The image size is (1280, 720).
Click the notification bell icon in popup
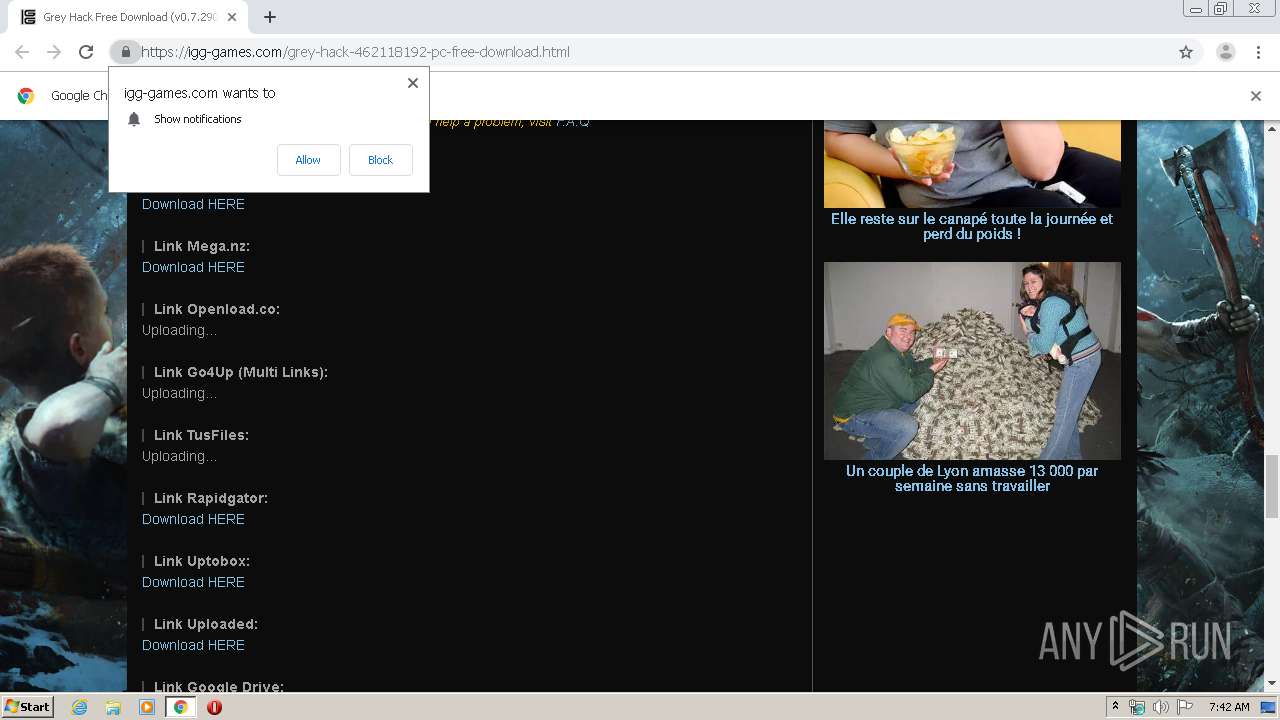134,119
